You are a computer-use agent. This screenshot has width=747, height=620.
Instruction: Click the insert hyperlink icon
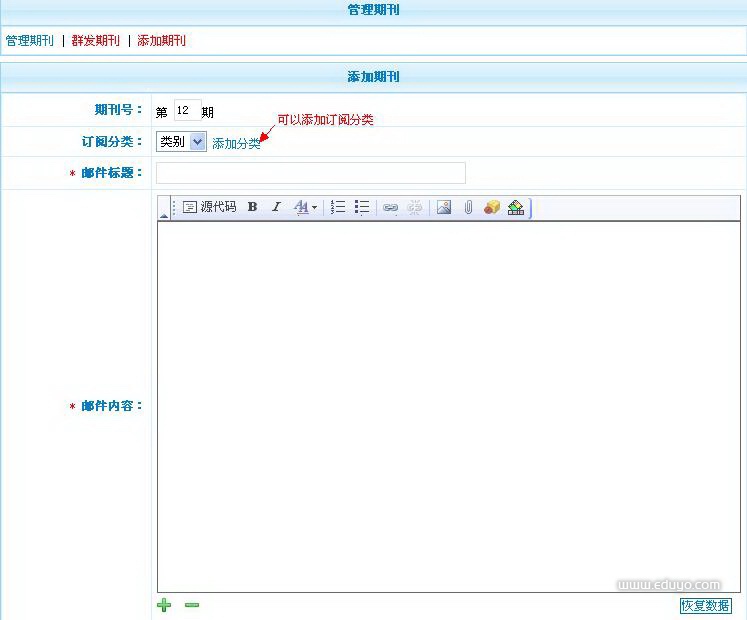pos(391,207)
